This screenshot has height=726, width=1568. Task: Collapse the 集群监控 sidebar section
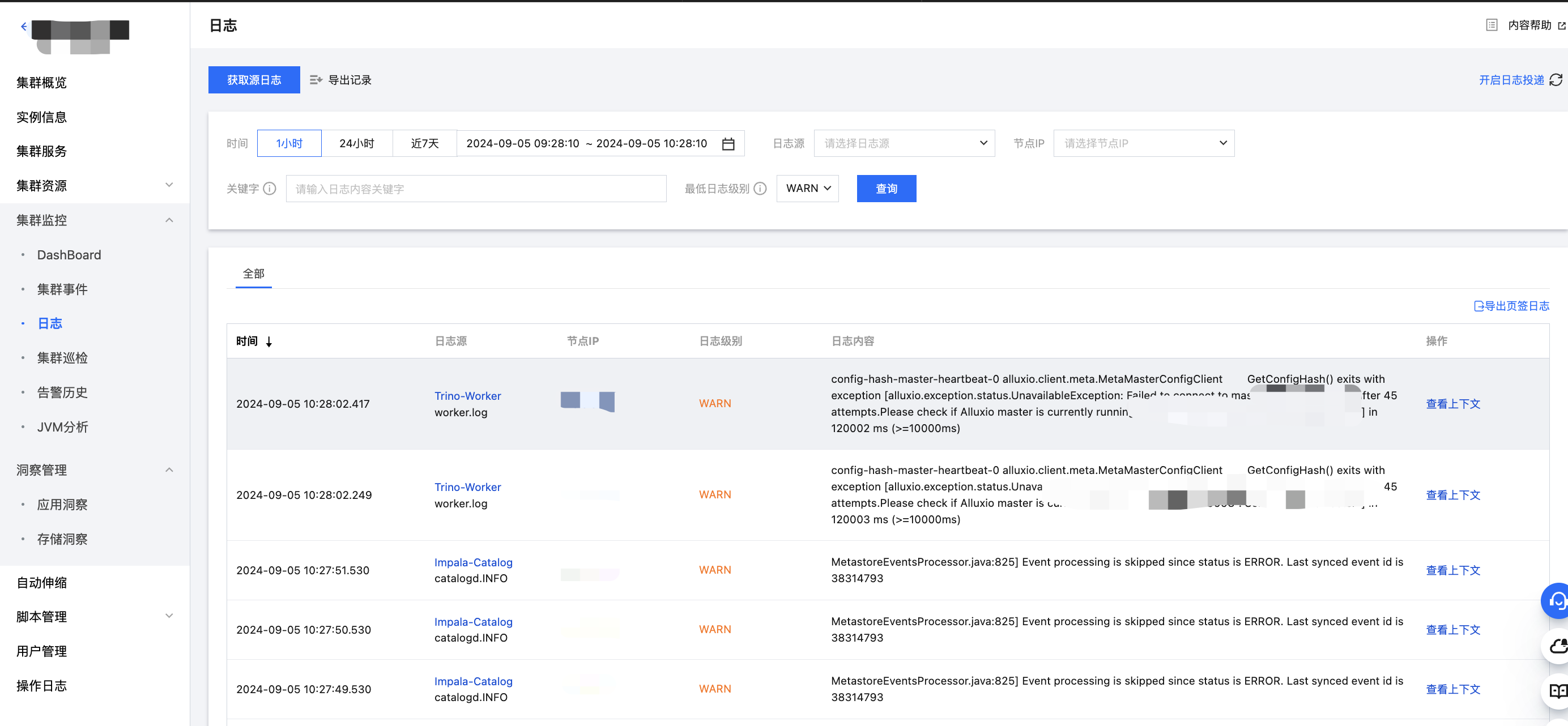coord(169,220)
